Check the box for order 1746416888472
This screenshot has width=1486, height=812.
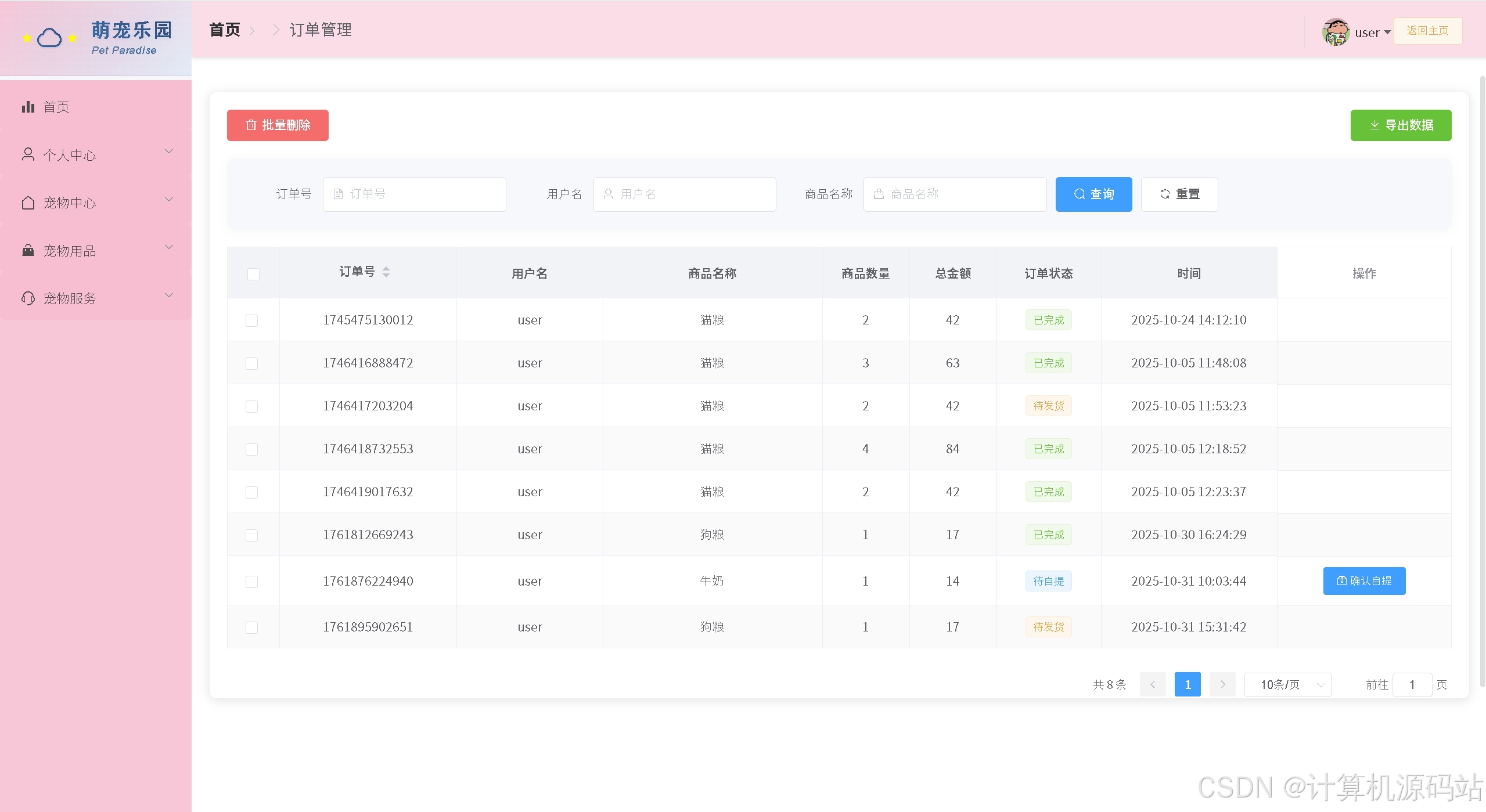pyautogui.click(x=251, y=363)
